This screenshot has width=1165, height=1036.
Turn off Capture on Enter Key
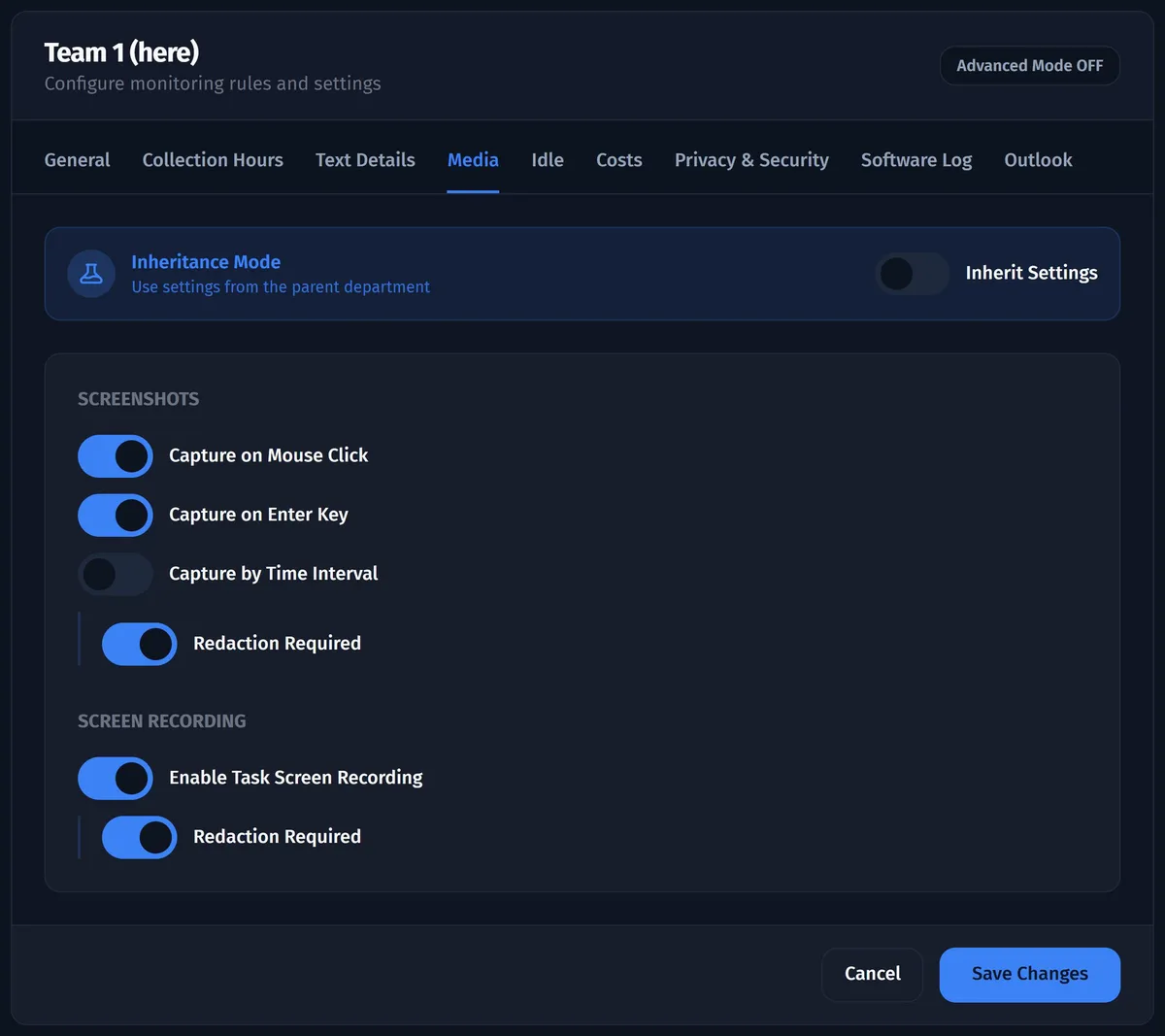(116, 516)
